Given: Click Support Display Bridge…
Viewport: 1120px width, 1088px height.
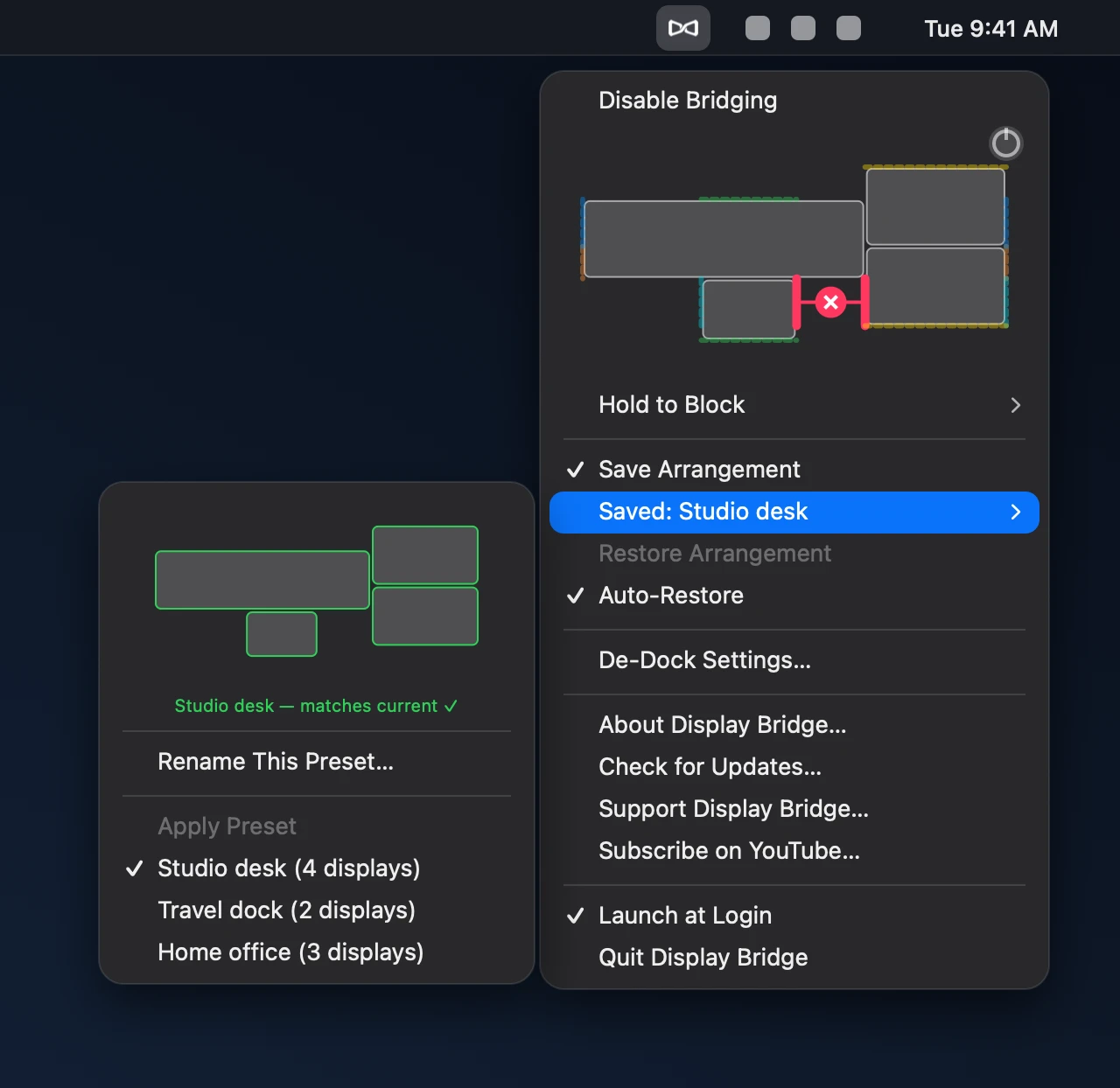Looking at the screenshot, I should point(794,809).
